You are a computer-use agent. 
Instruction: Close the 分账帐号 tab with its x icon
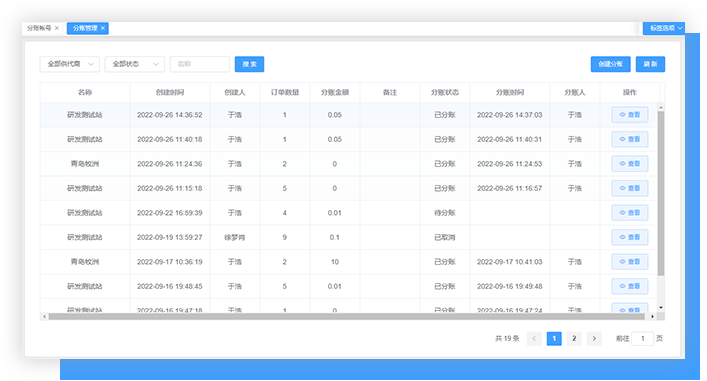point(57,28)
